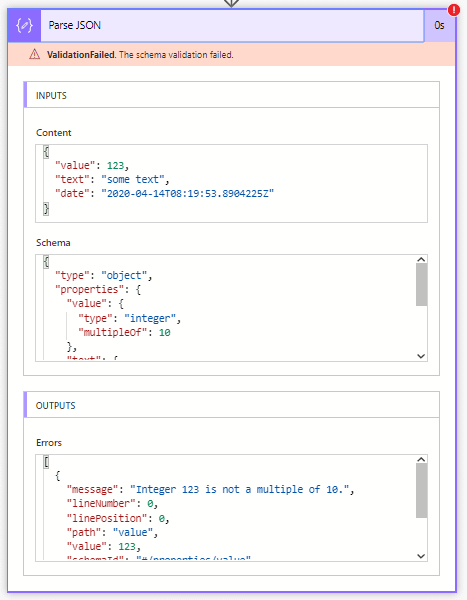Click the Errors scrollbar thumb
467x600 pixels.
coord(421,491)
